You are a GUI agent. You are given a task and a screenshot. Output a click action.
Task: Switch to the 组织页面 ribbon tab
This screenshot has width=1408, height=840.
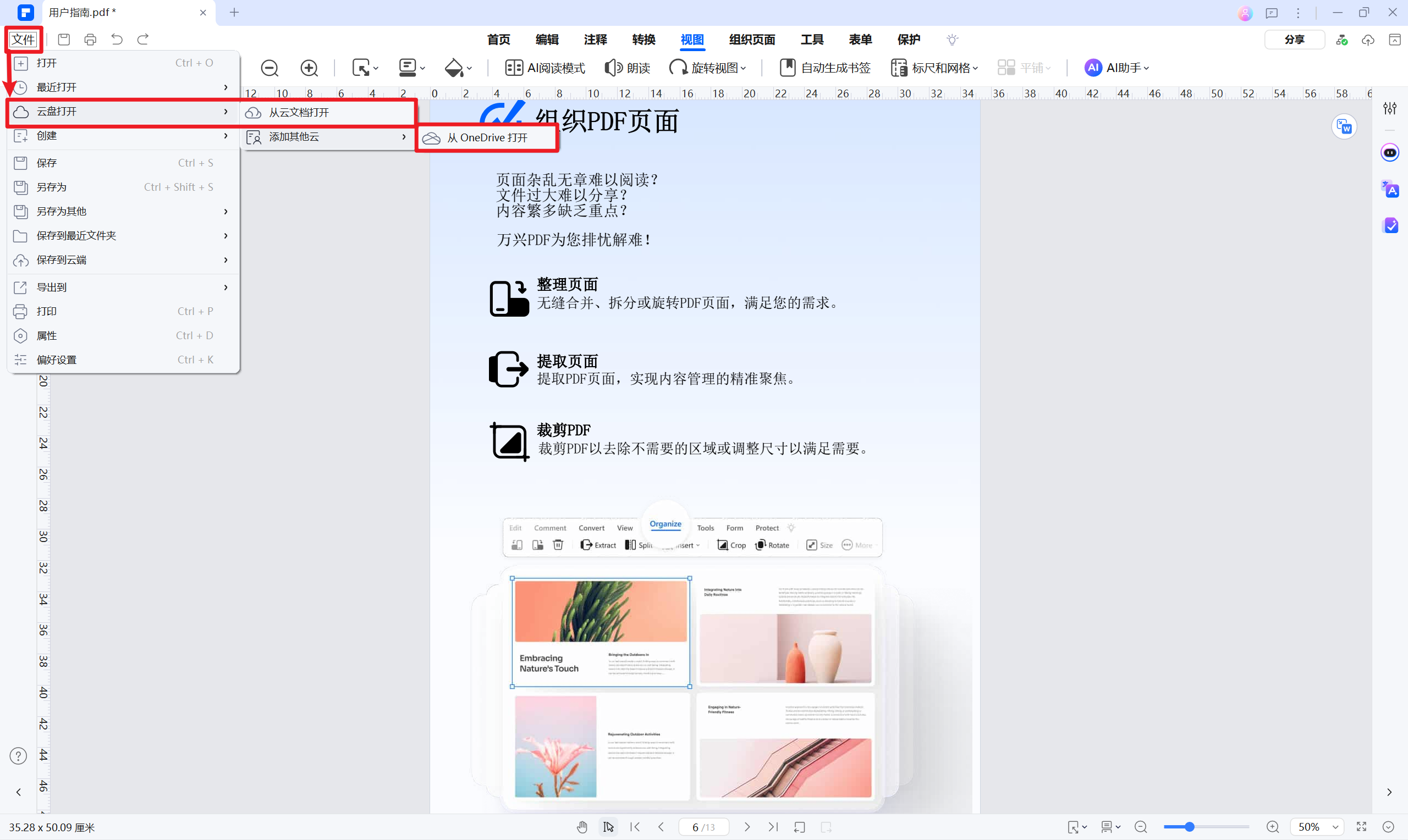pos(752,40)
